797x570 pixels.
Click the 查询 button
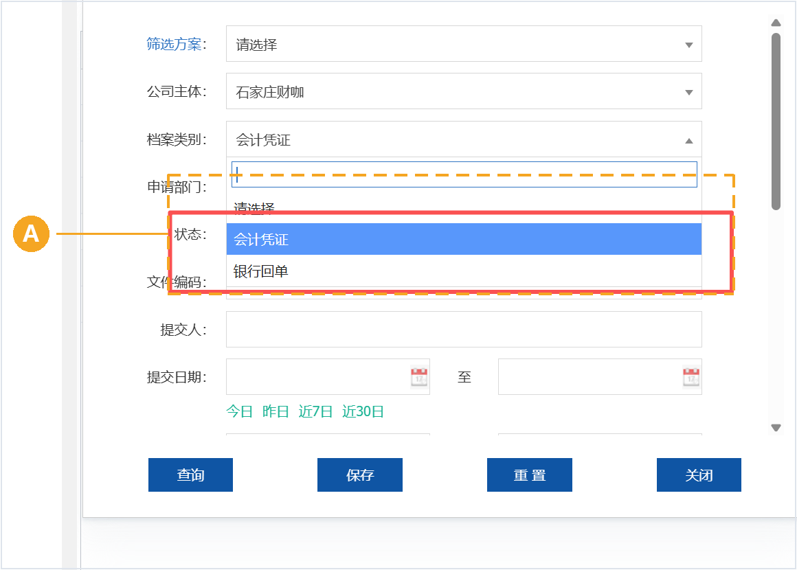[191, 475]
